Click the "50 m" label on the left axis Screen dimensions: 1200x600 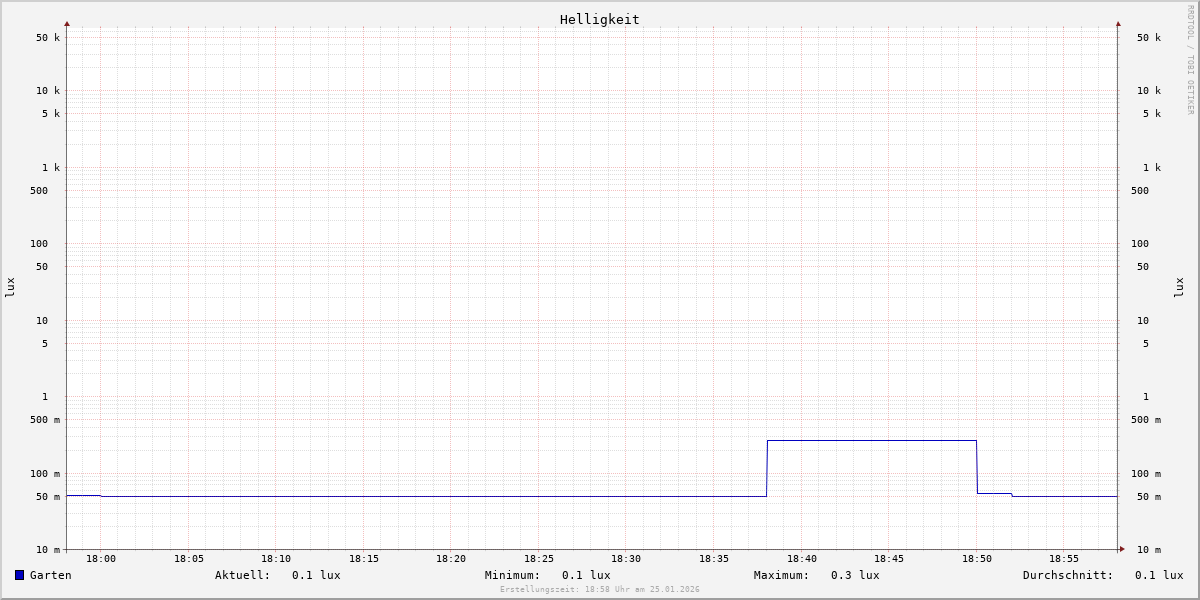click(48, 497)
